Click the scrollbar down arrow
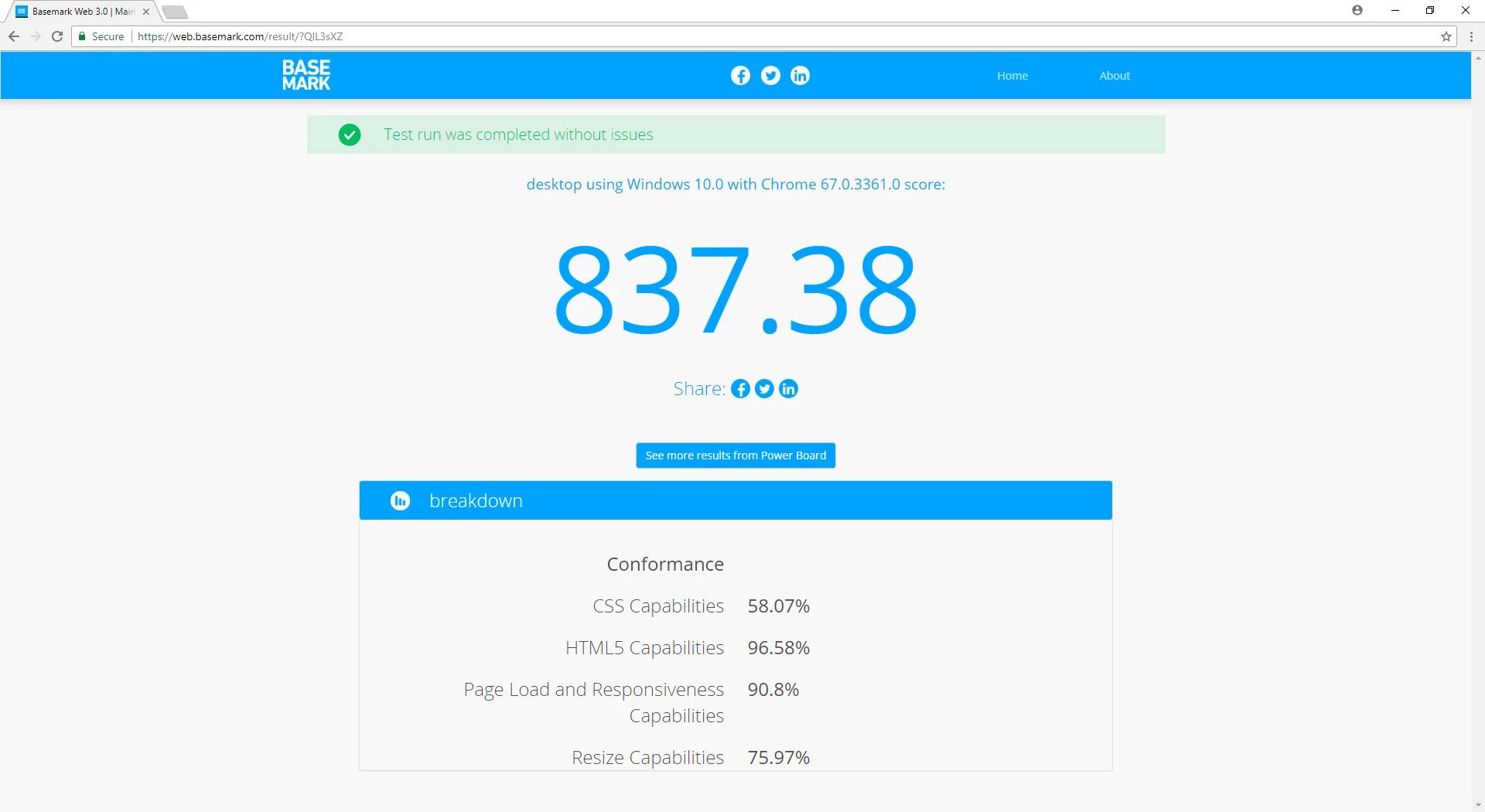The image size is (1485, 812). coord(1478,805)
